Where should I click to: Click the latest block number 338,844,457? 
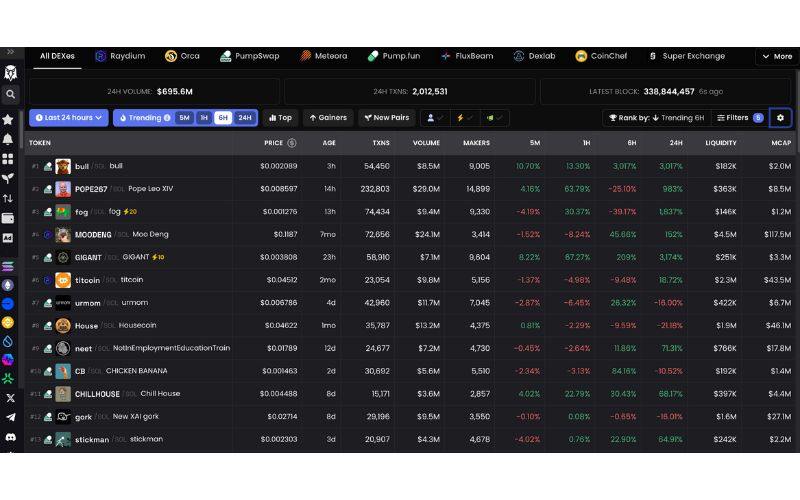[668, 92]
